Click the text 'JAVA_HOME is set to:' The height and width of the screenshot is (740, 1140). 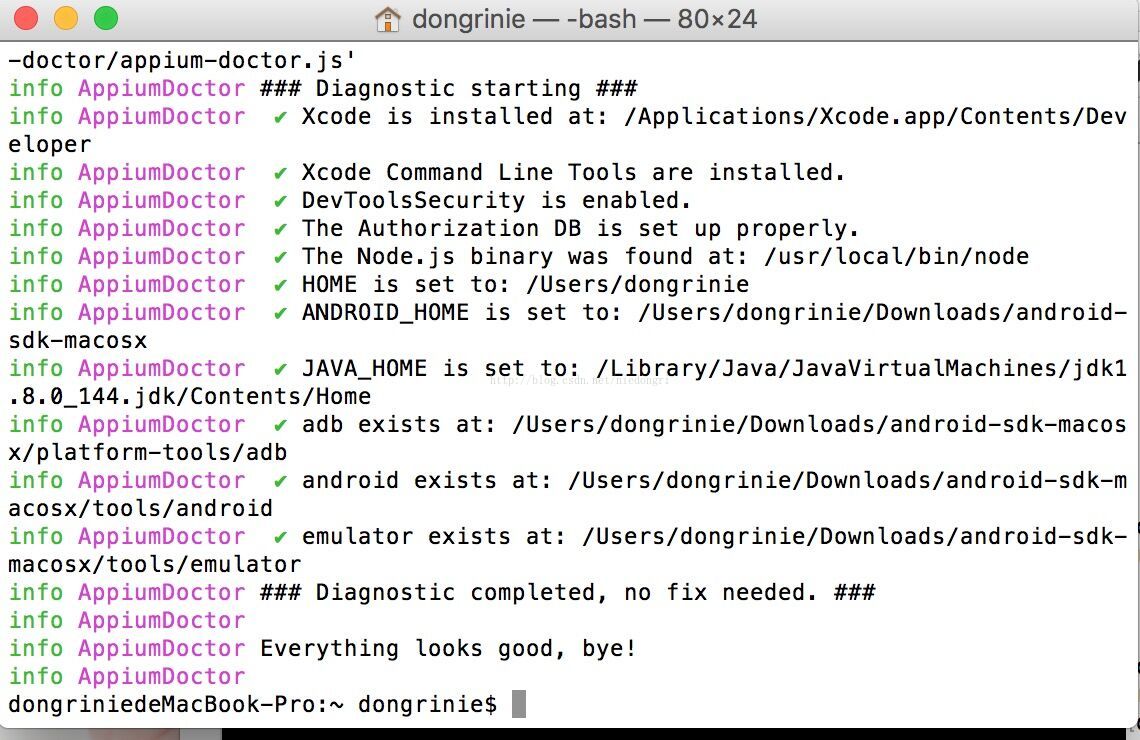click(441, 369)
